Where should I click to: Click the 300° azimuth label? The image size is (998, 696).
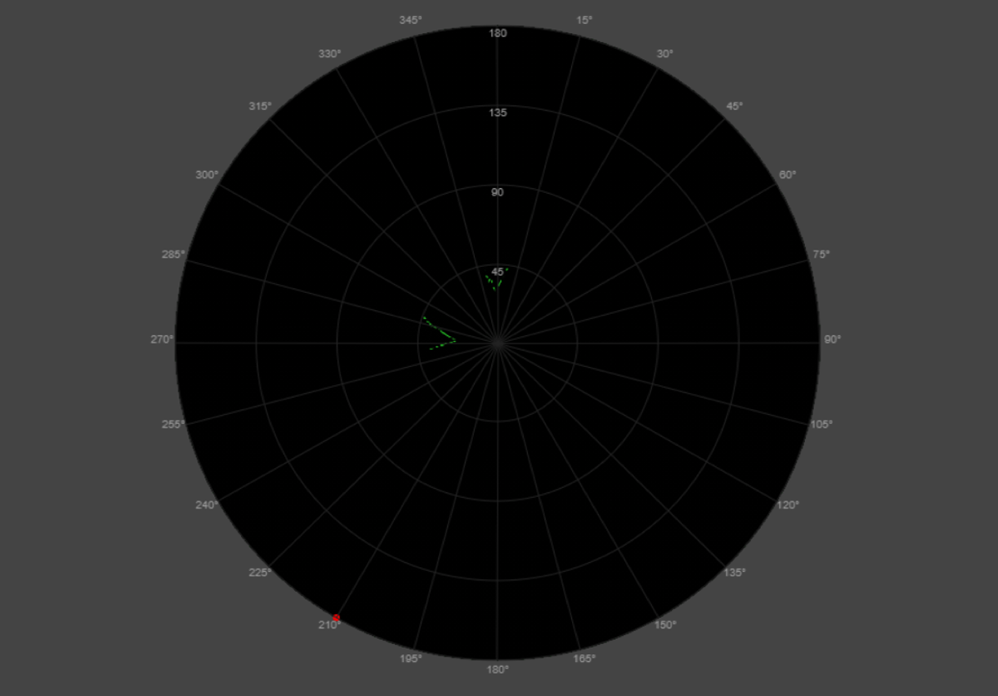[207, 172]
